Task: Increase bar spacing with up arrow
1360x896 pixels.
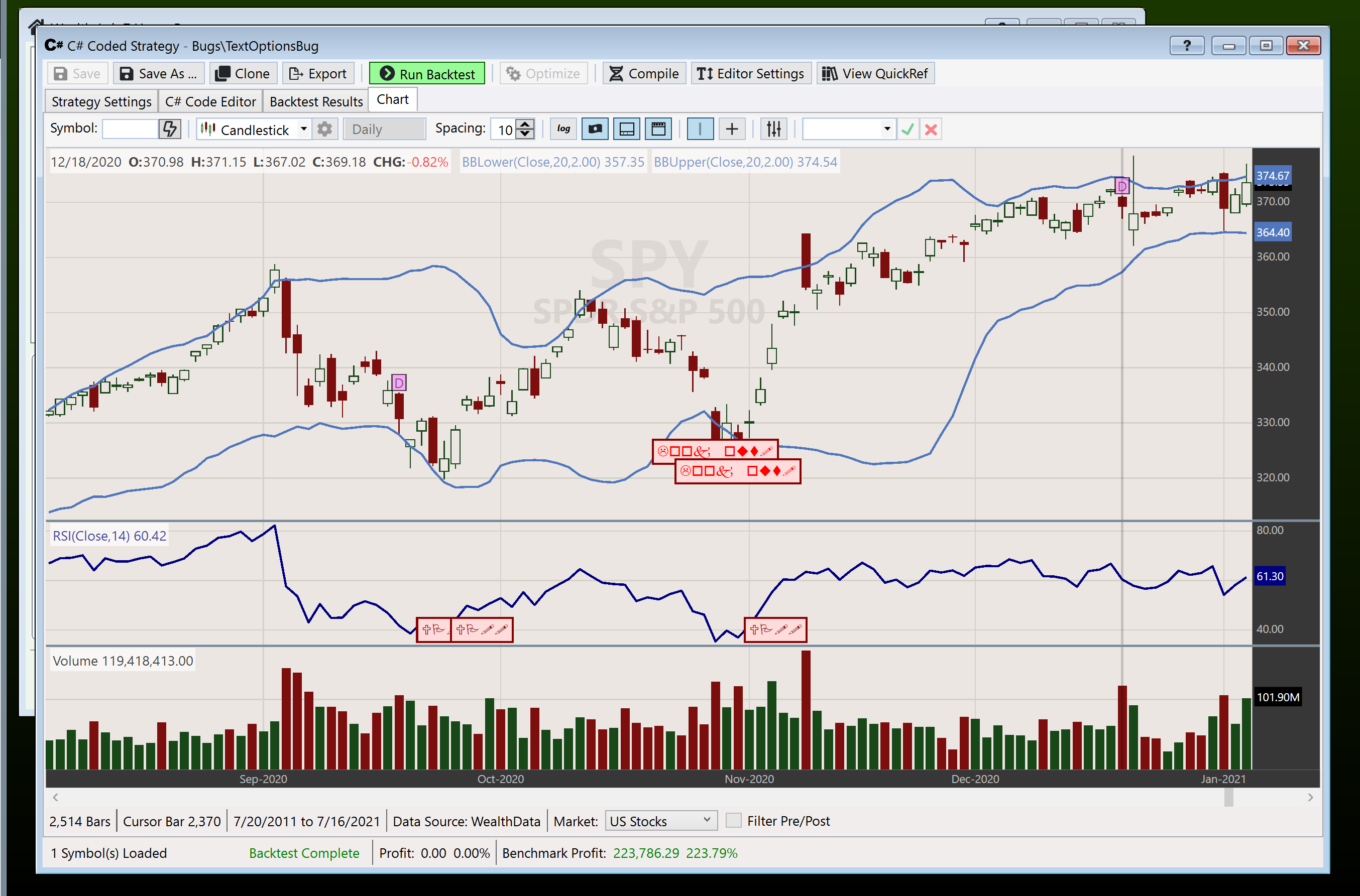Action: (525, 124)
